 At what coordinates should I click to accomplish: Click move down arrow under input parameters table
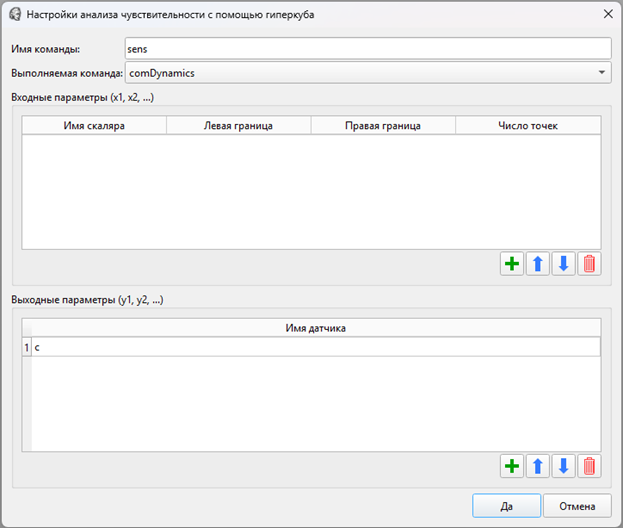click(x=564, y=265)
